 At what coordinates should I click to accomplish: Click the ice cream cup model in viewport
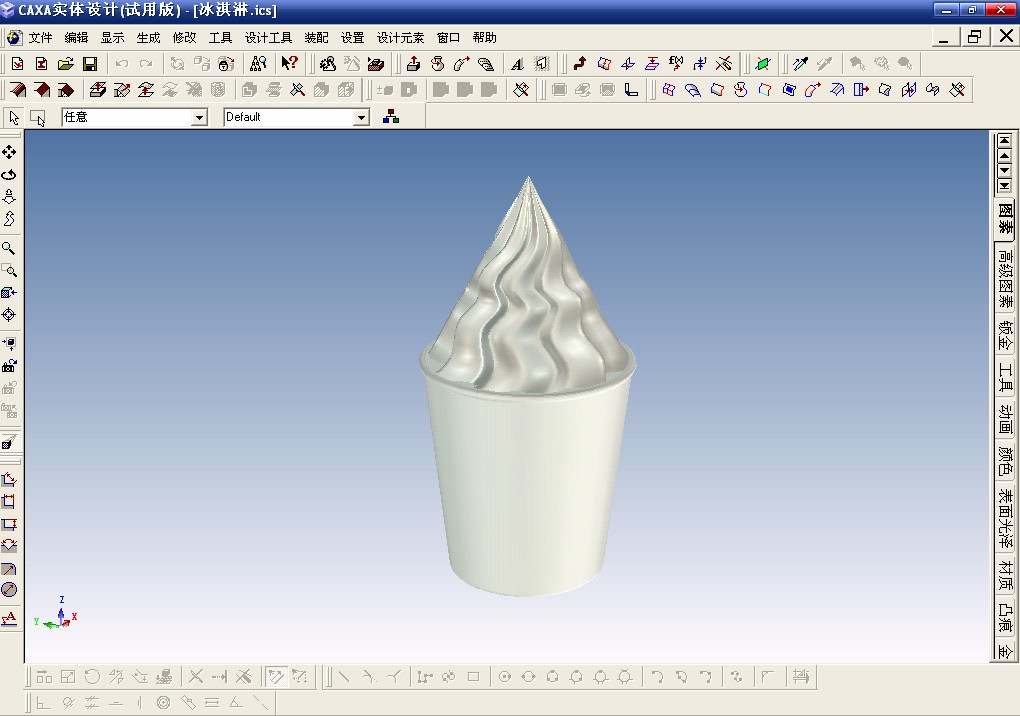[x=528, y=386]
